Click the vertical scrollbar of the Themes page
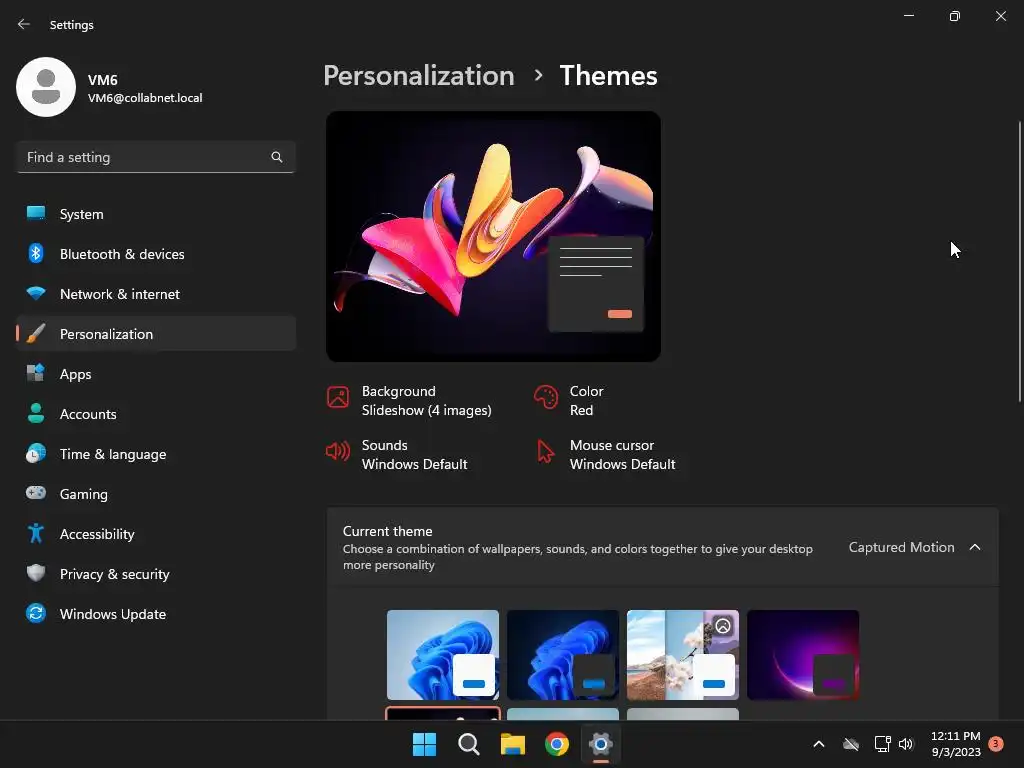This screenshot has width=1024, height=768. tap(1020, 261)
